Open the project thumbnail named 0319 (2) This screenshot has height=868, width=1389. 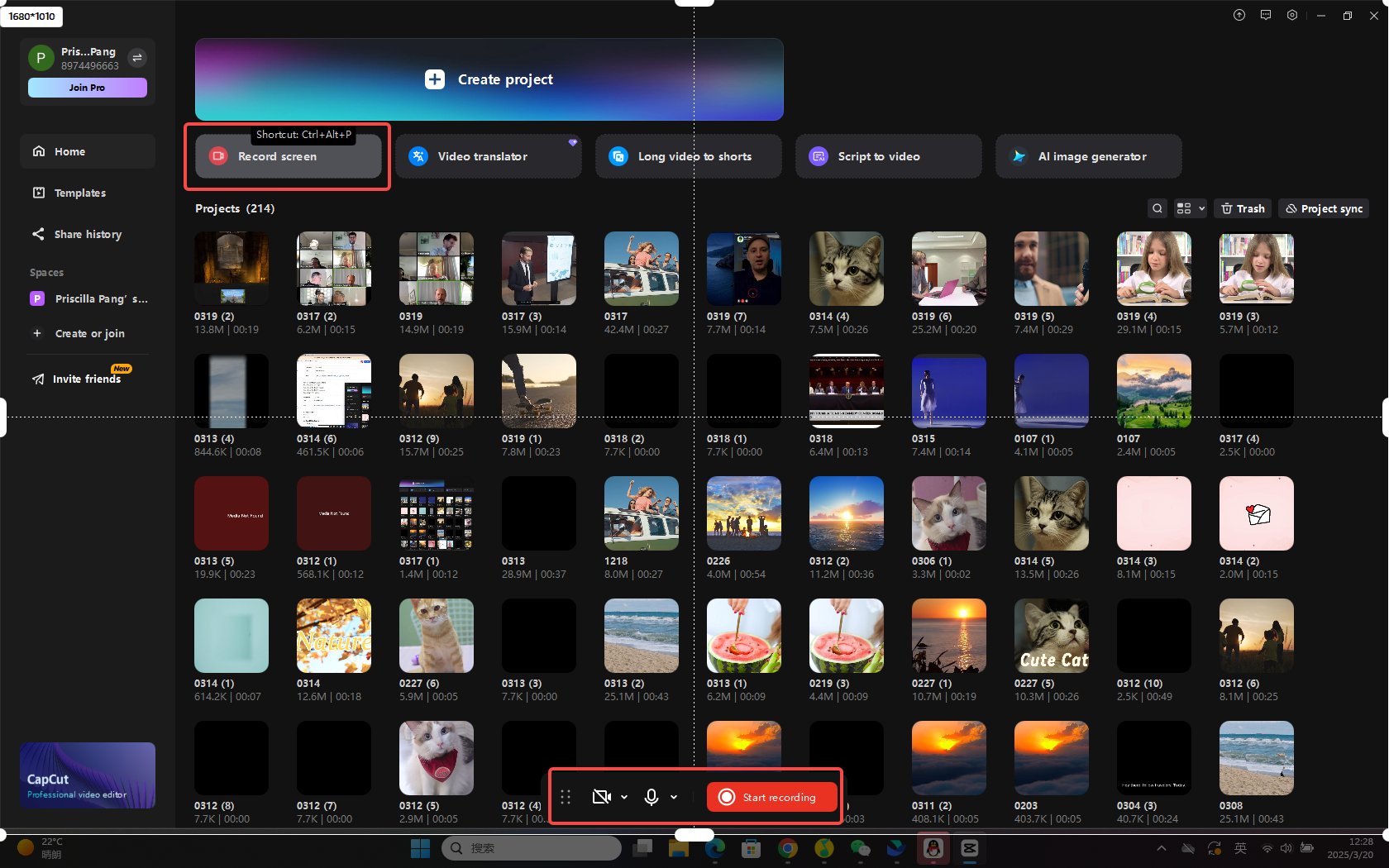pyautogui.click(x=231, y=269)
